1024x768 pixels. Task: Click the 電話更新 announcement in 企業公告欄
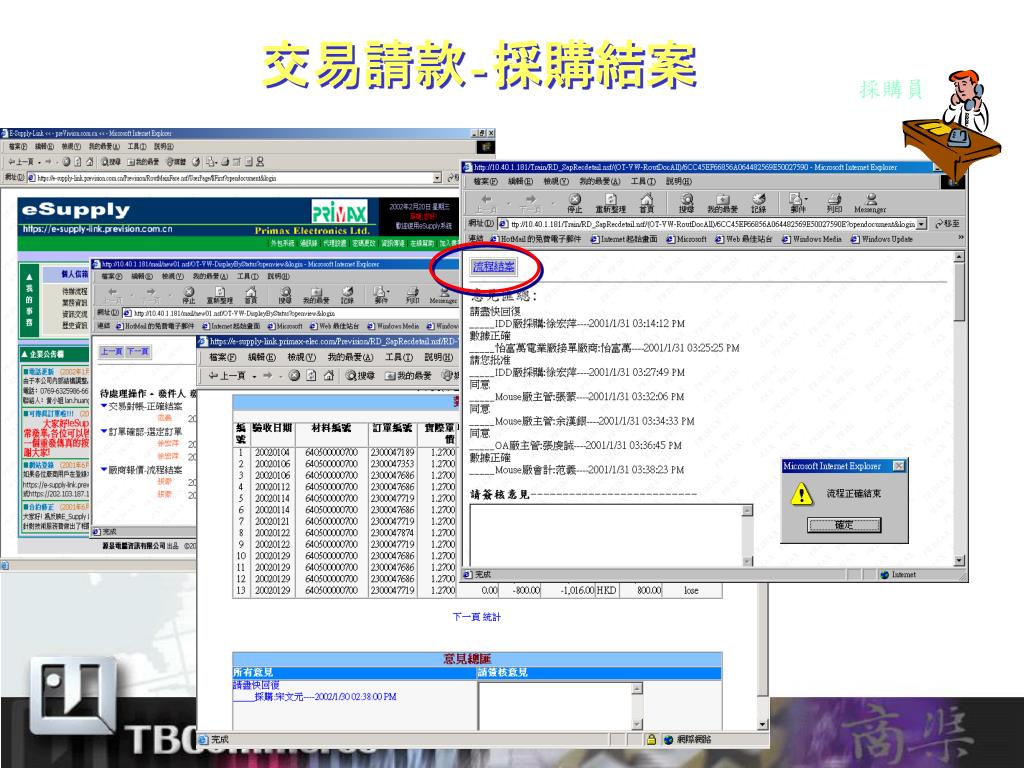click(39, 372)
